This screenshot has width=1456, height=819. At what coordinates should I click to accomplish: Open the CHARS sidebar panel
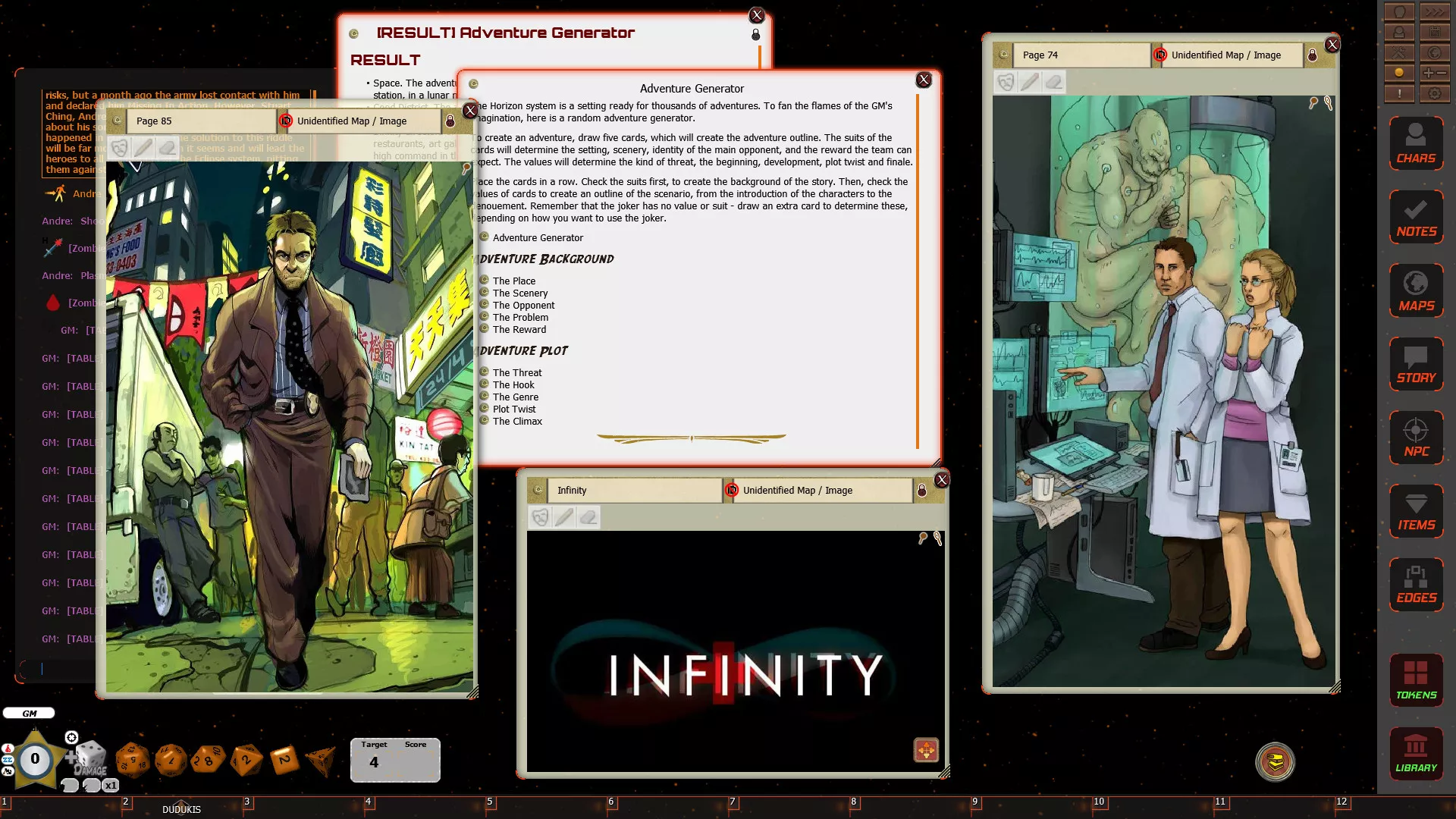click(x=1416, y=143)
